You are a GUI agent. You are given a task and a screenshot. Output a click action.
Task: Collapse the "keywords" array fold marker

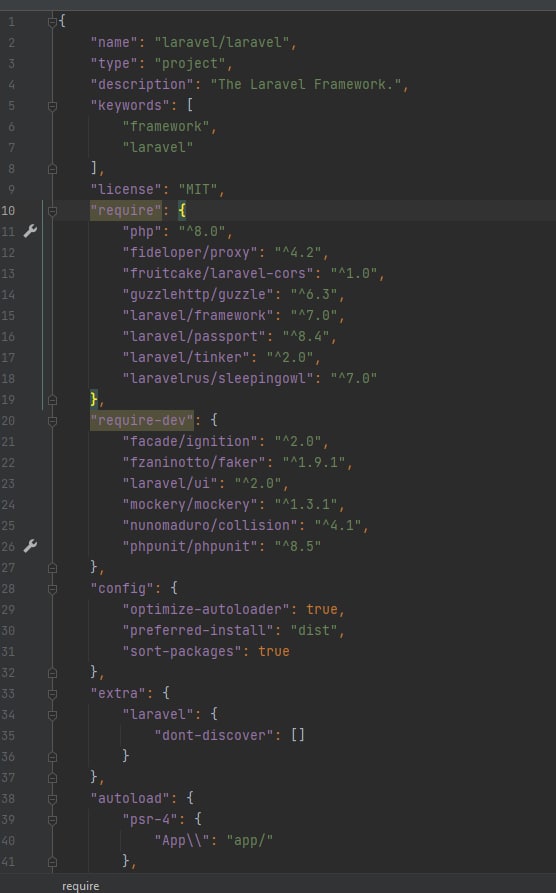[52, 106]
